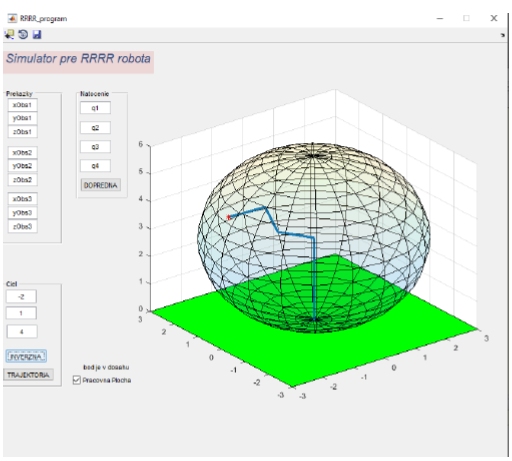This screenshot has height=461, width=512.
Task: Click the Prekazky panel label
Action: (19, 94)
